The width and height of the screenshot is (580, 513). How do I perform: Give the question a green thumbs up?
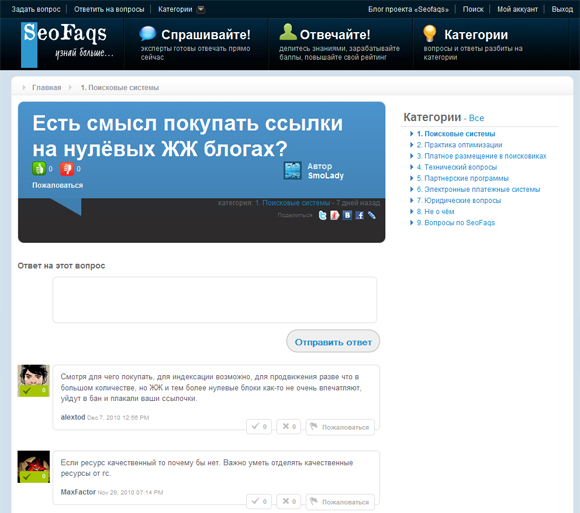point(39,169)
